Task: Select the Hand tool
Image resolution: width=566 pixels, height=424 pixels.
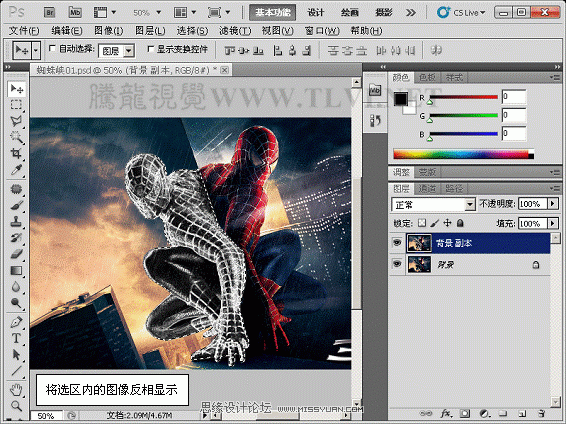Action: pos(16,390)
